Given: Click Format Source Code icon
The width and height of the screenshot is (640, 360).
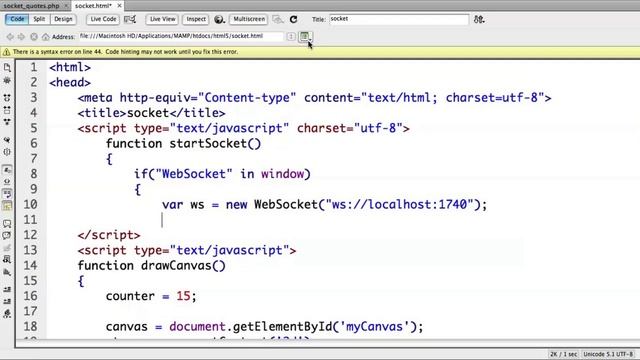Looking at the screenshot, I should [7, 313].
